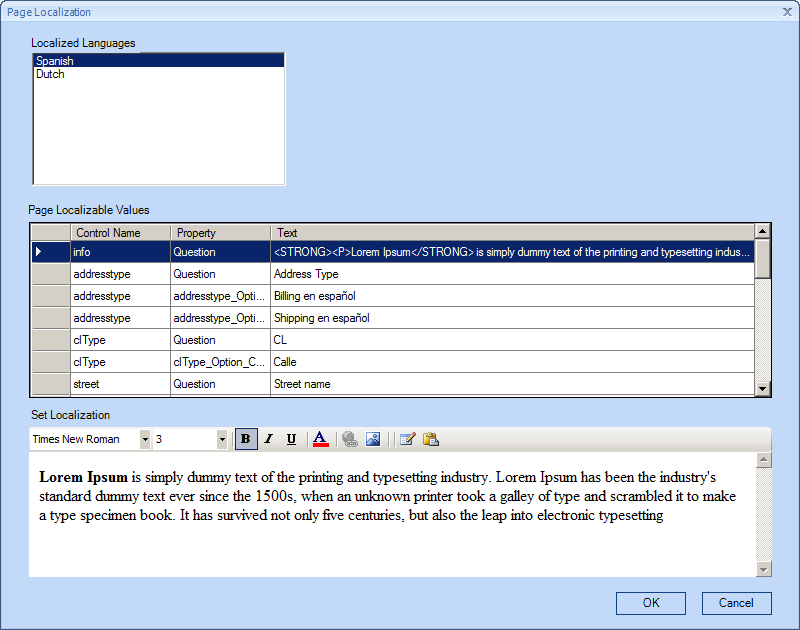Click the OK button
Screen dimensions: 800x630
[x=651, y=603]
